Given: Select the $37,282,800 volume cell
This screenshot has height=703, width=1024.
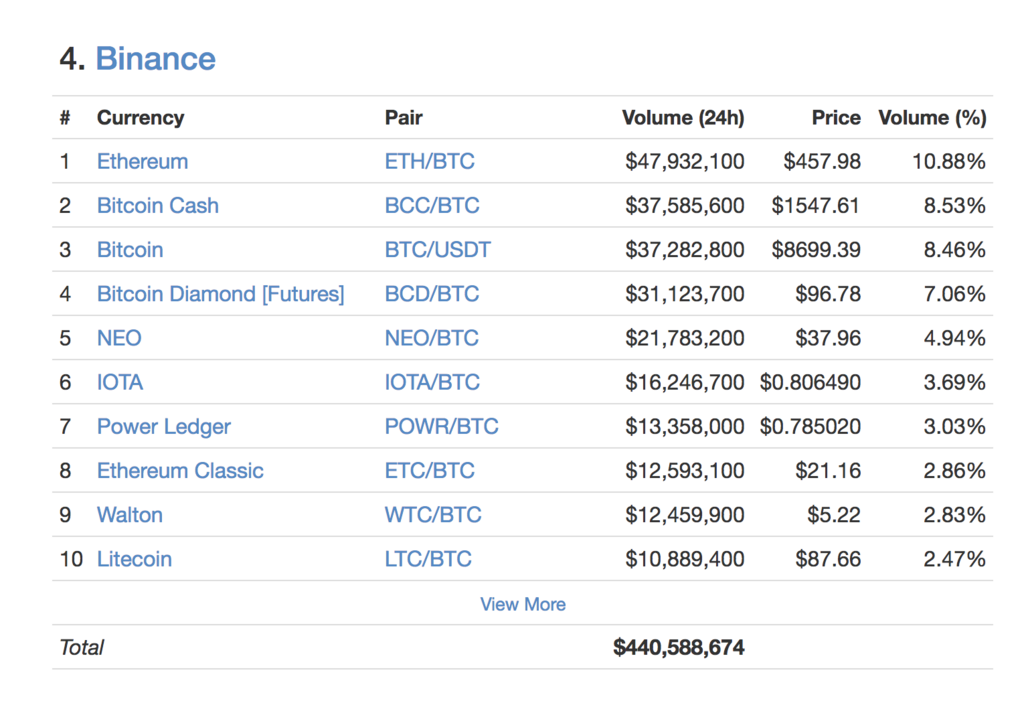Looking at the screenshot, I should [x=684, y=250].
